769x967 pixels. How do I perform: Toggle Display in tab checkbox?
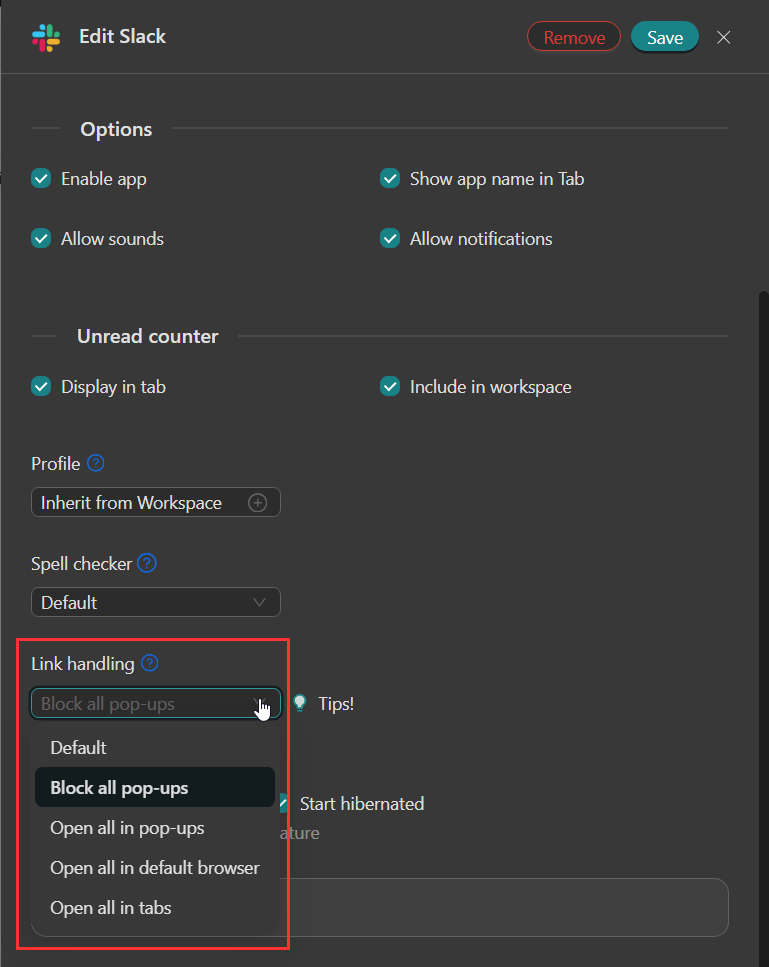point(41,386)
